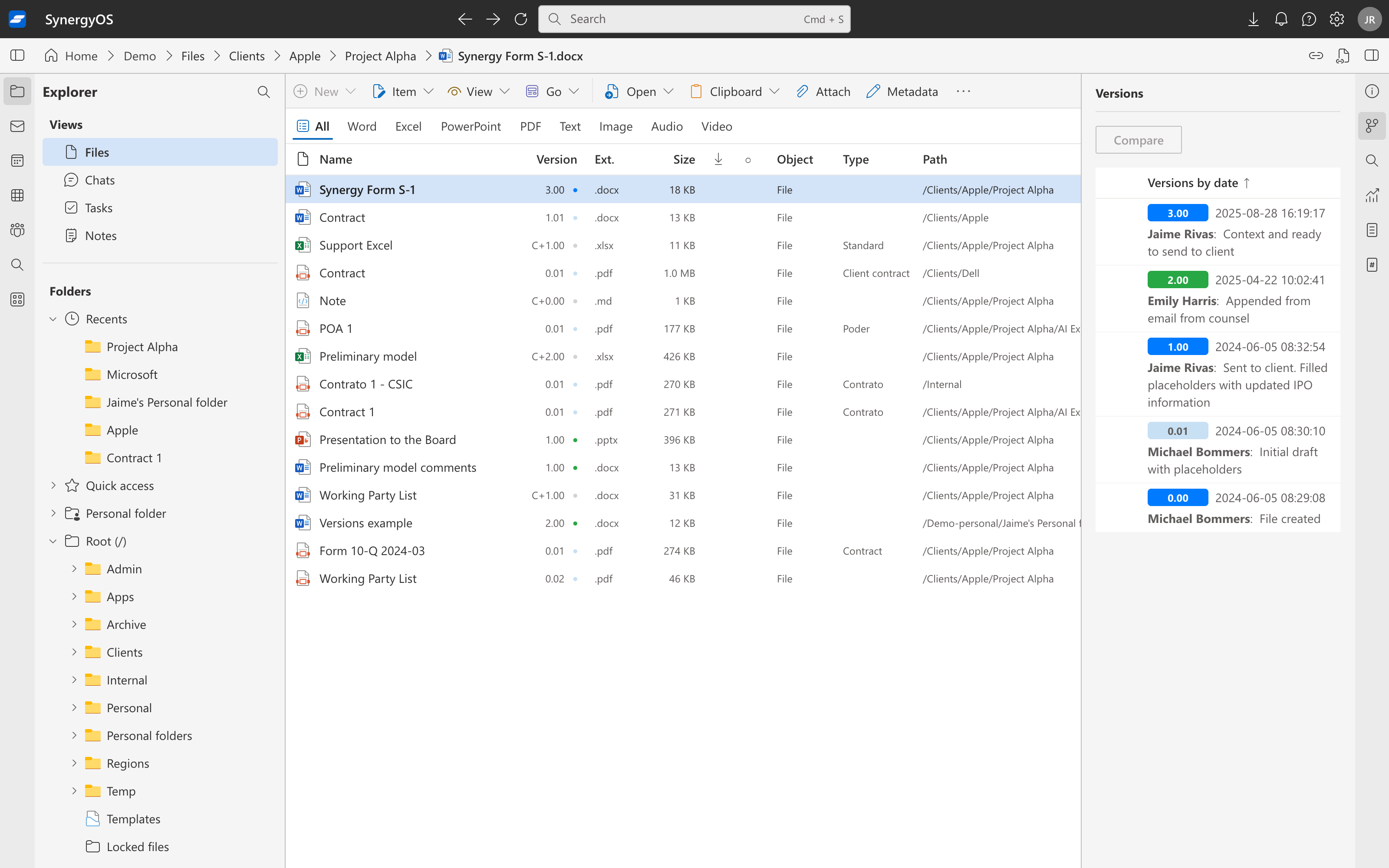The image size is (1389, 868).
Task: Go back with the left arrow icon
Action: 465,19
